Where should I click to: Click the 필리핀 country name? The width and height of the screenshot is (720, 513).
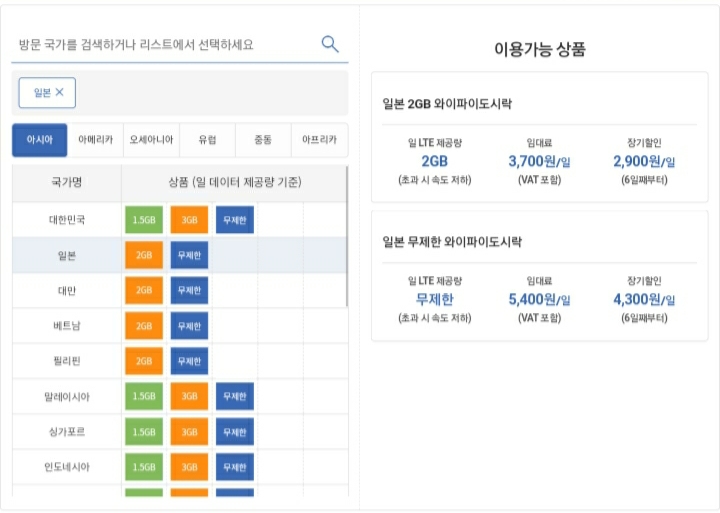coord(67,361)
